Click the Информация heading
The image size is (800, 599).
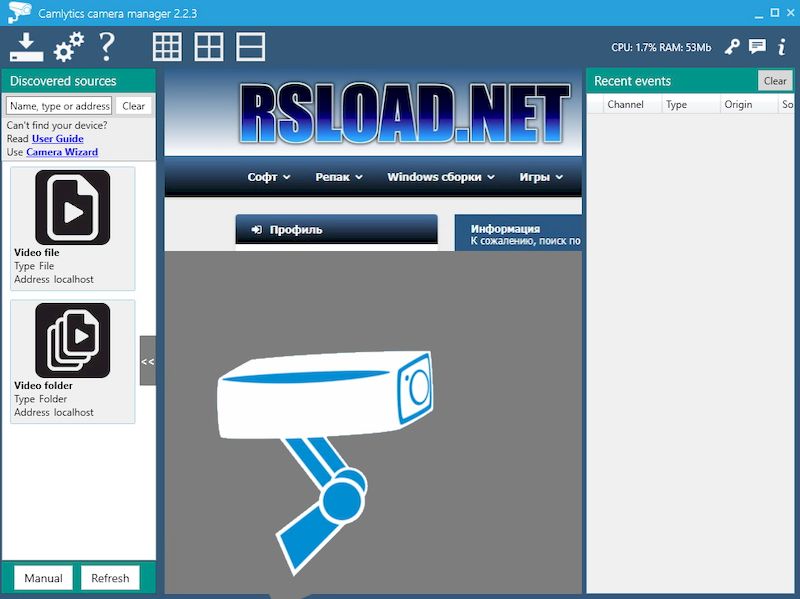[x=505, y=229]
